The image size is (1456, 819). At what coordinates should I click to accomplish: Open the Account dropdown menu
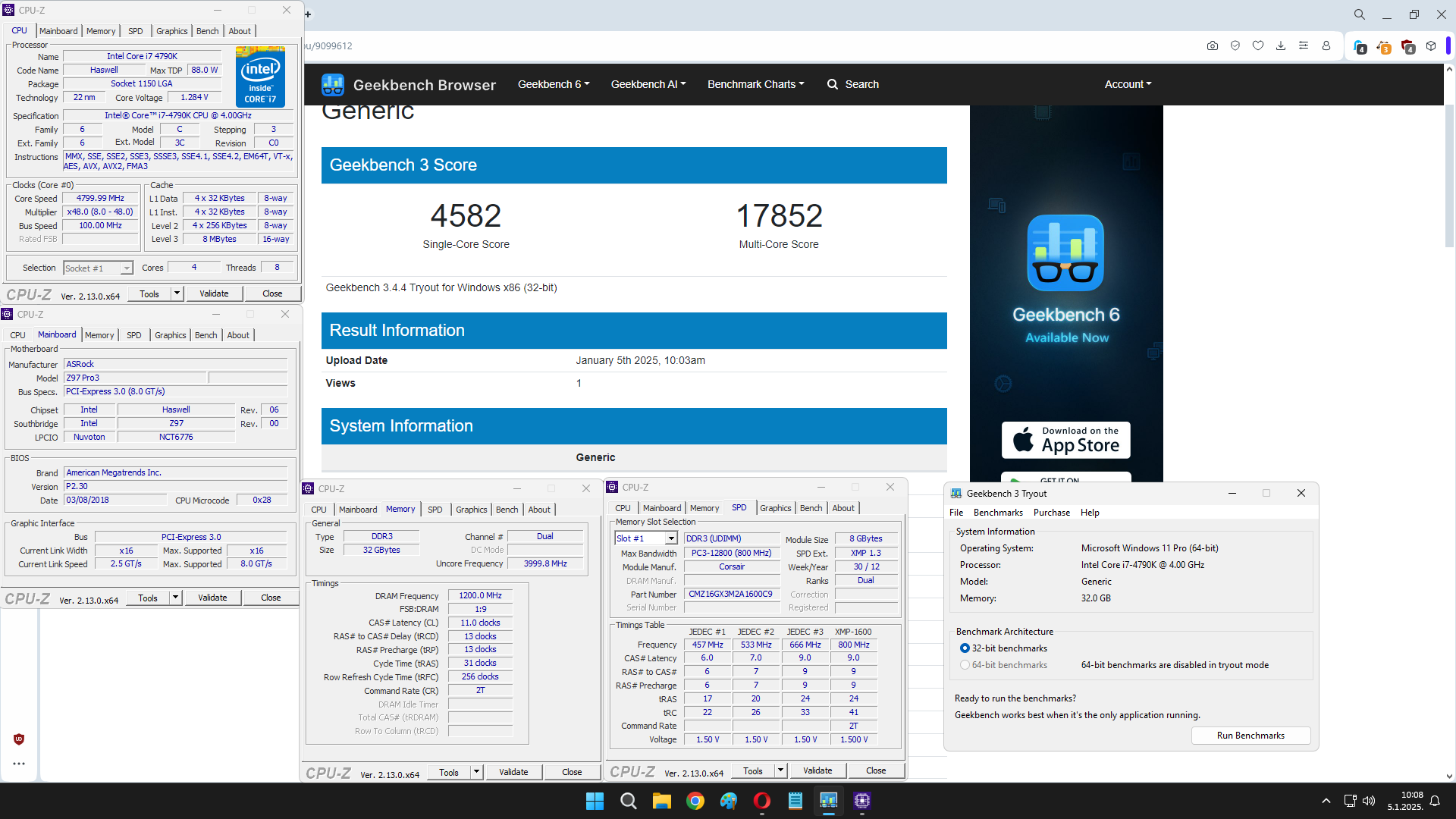pos(1128,84)
